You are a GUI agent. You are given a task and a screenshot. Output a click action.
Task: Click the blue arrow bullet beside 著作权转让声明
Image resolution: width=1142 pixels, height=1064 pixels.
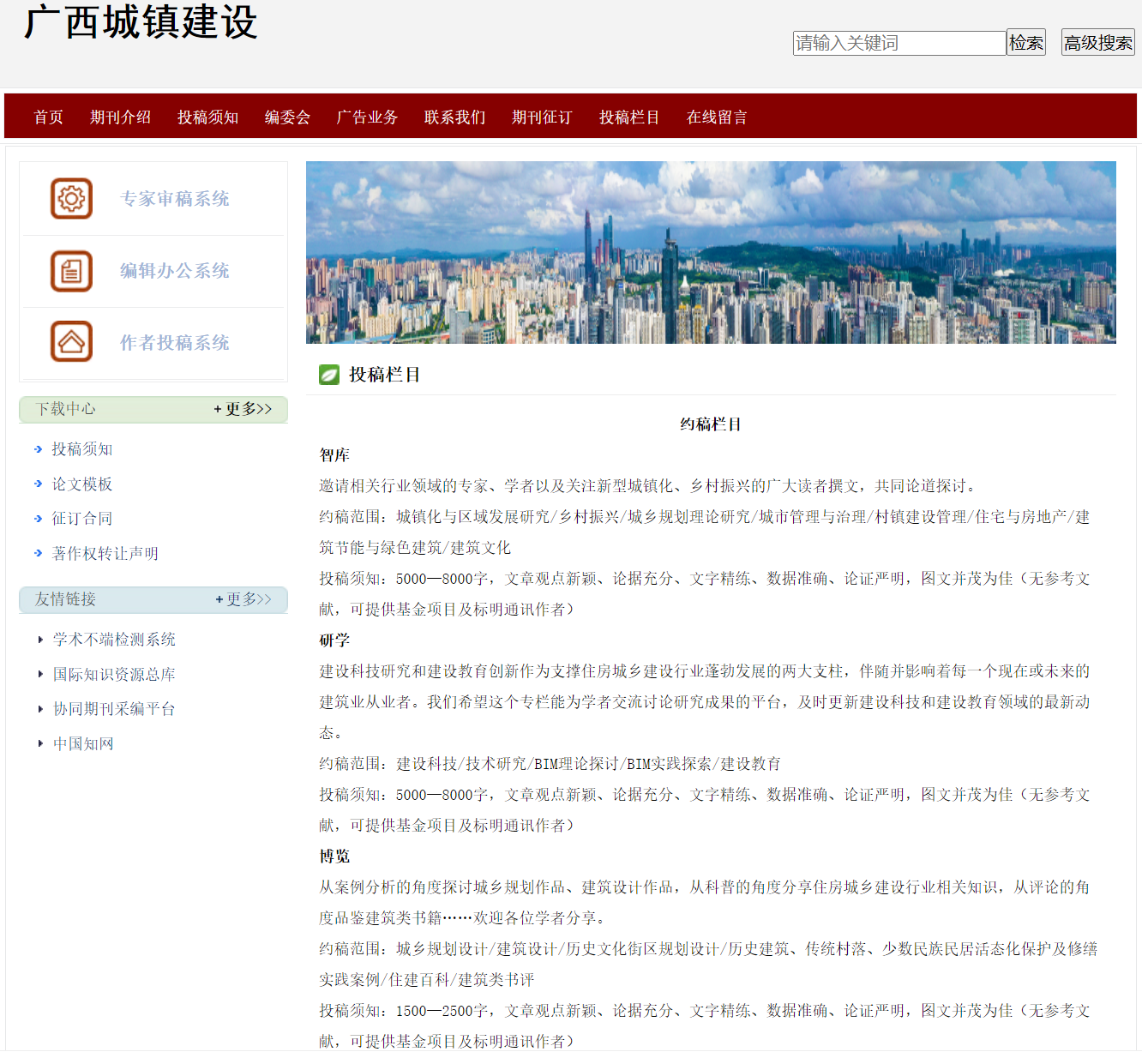click(x=39, y=554)
